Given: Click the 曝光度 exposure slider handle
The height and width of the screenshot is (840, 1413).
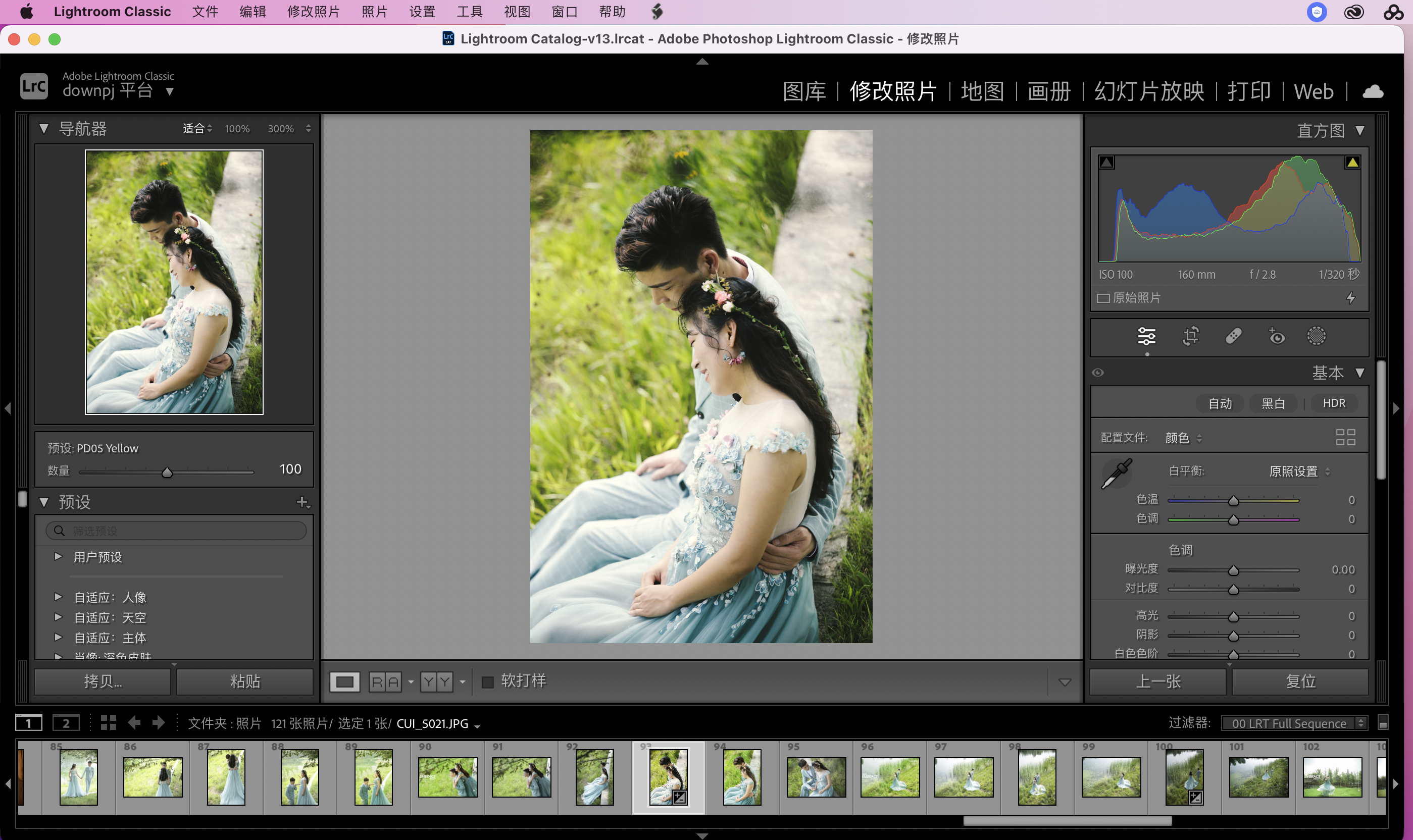Looking at the screenshot, I should click(x=1233, y=570).
